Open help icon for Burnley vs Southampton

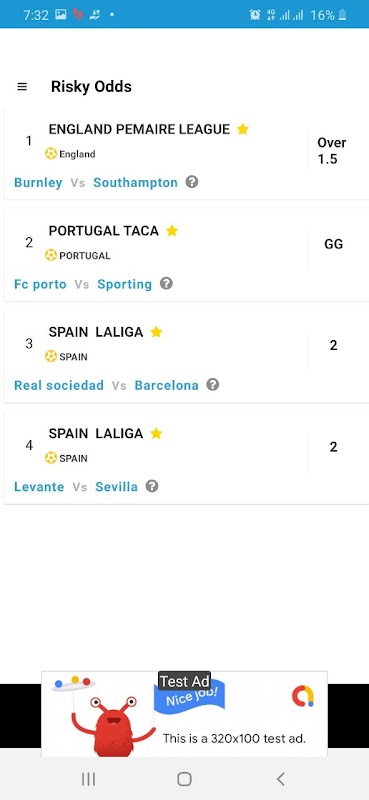tap(192, 182)
